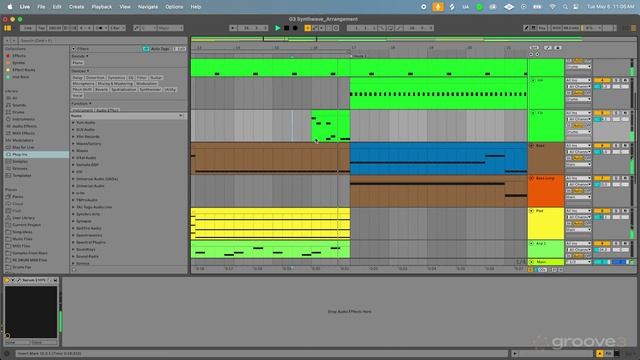Image resolution: width=640 pixels, height=360 pixels.
Task: Open Sounds category in library sidebar
Action: [18, 105]
